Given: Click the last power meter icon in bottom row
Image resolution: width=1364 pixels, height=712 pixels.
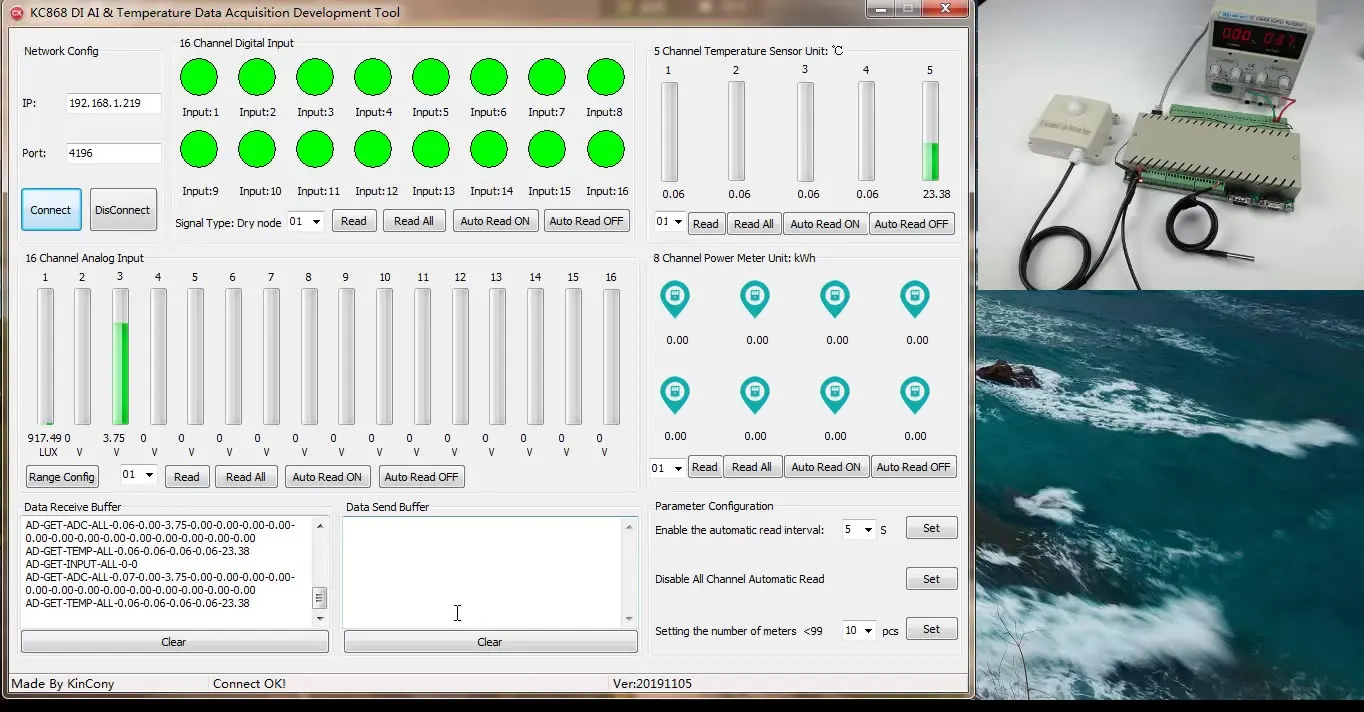Looking at the screenshot, I should 915,395.
